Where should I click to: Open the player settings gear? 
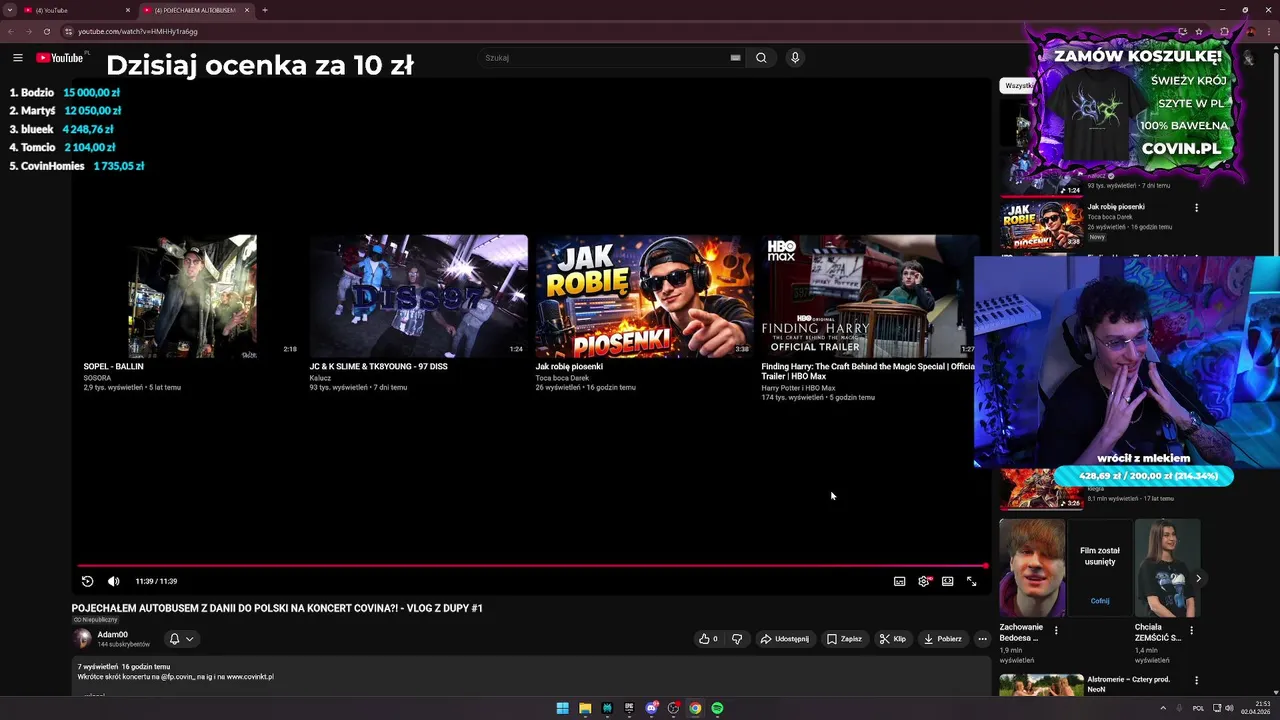pos(923,581)
